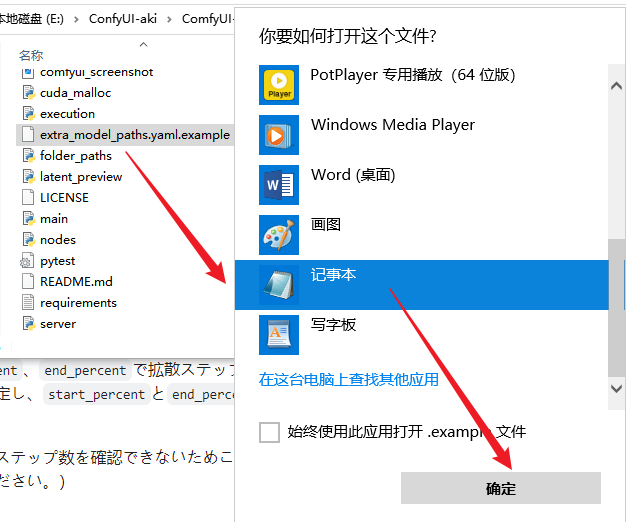626x522 pixels.
Task: Select the Windows Media Player icon
Action: coord(279,135)
